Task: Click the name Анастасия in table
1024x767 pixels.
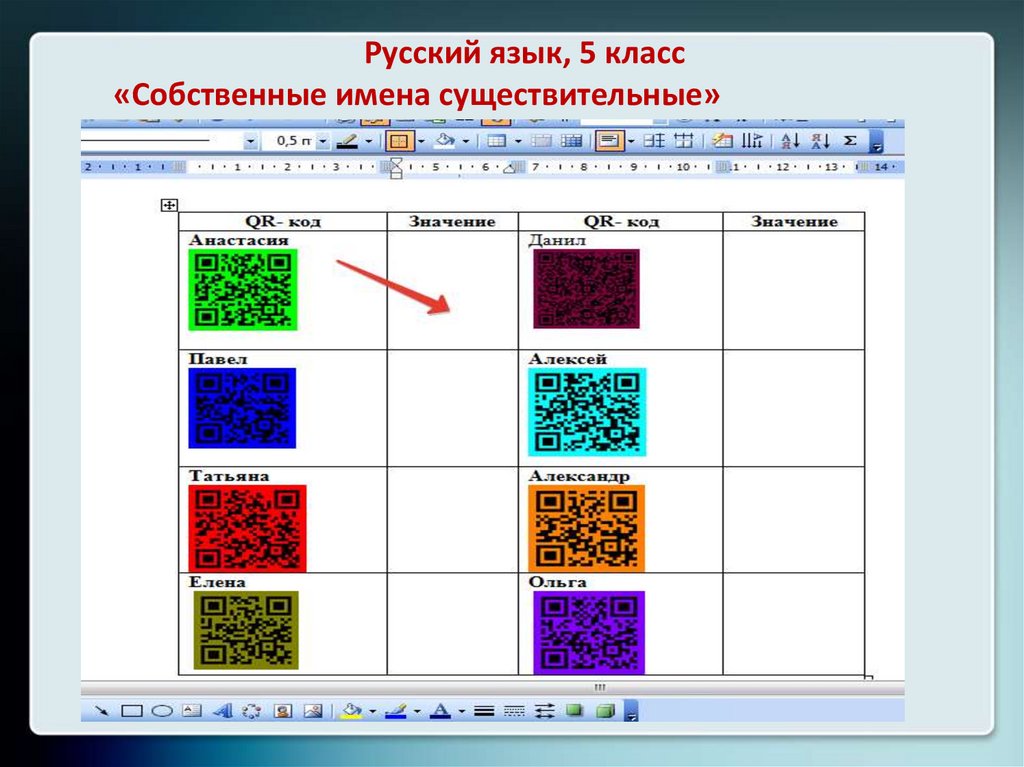Action: (238, 240)
